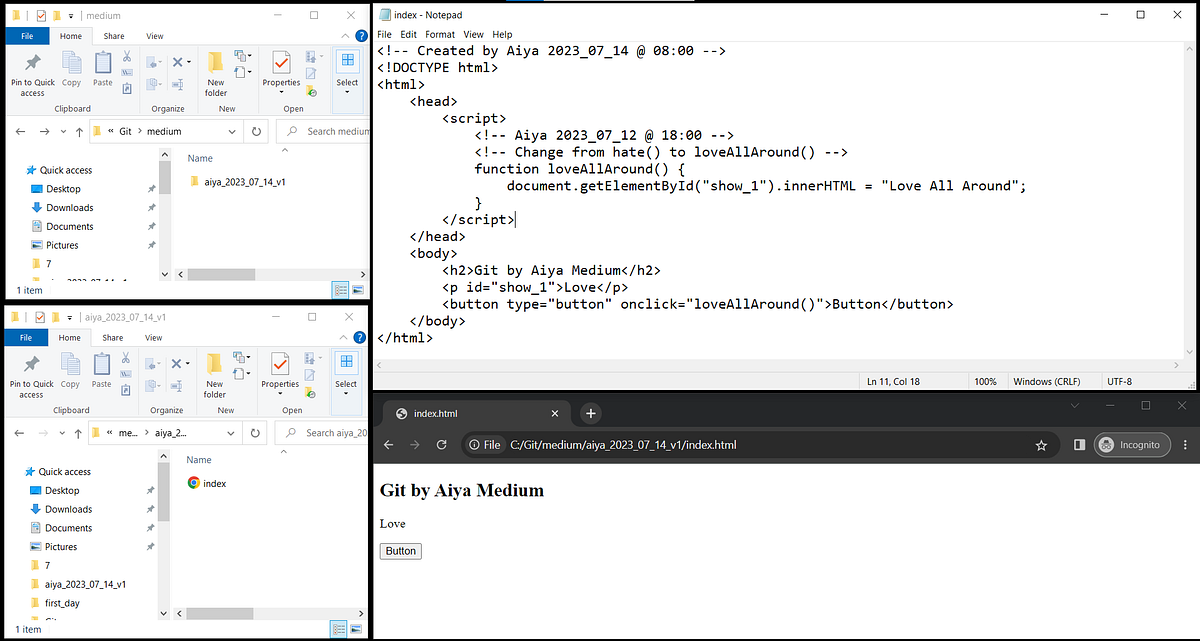The height and width of the screenshot is (641, 1200).
Task: Switch Explorer to details view in status bar
Action: 338,289
